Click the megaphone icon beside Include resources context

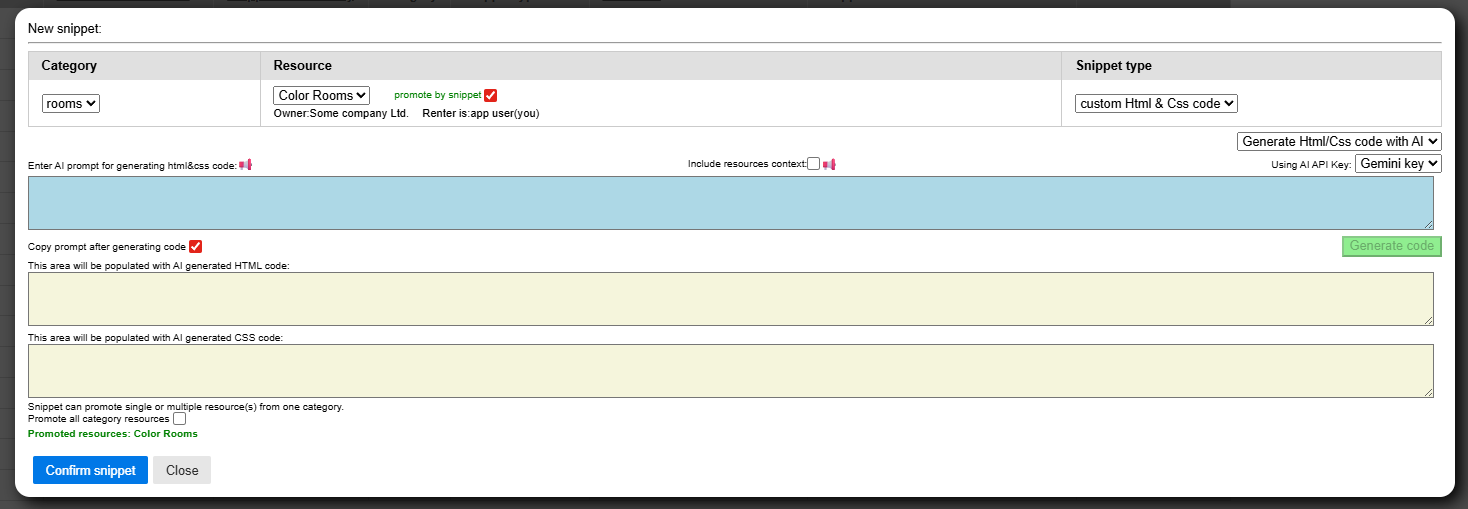(x=829, y=164)
